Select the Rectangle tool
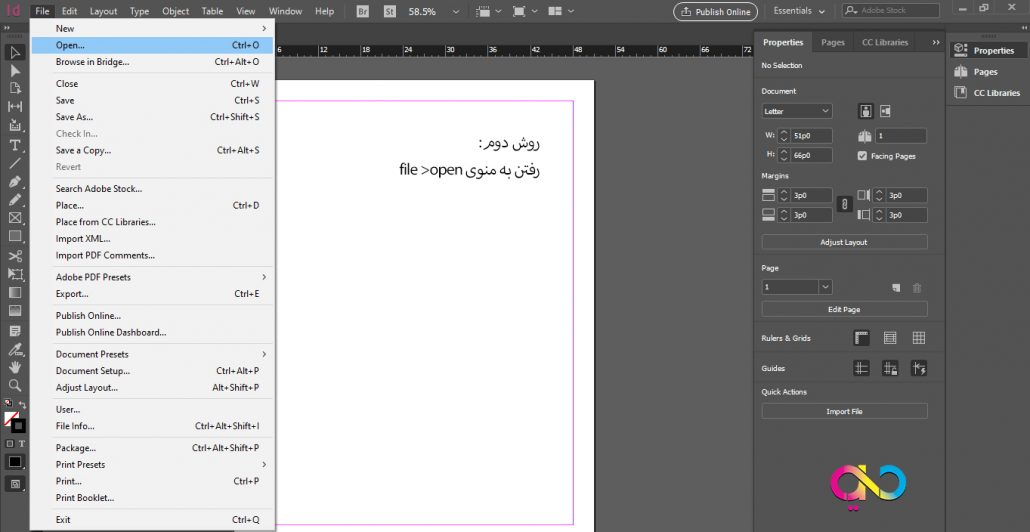 click(x=14, y=236)
